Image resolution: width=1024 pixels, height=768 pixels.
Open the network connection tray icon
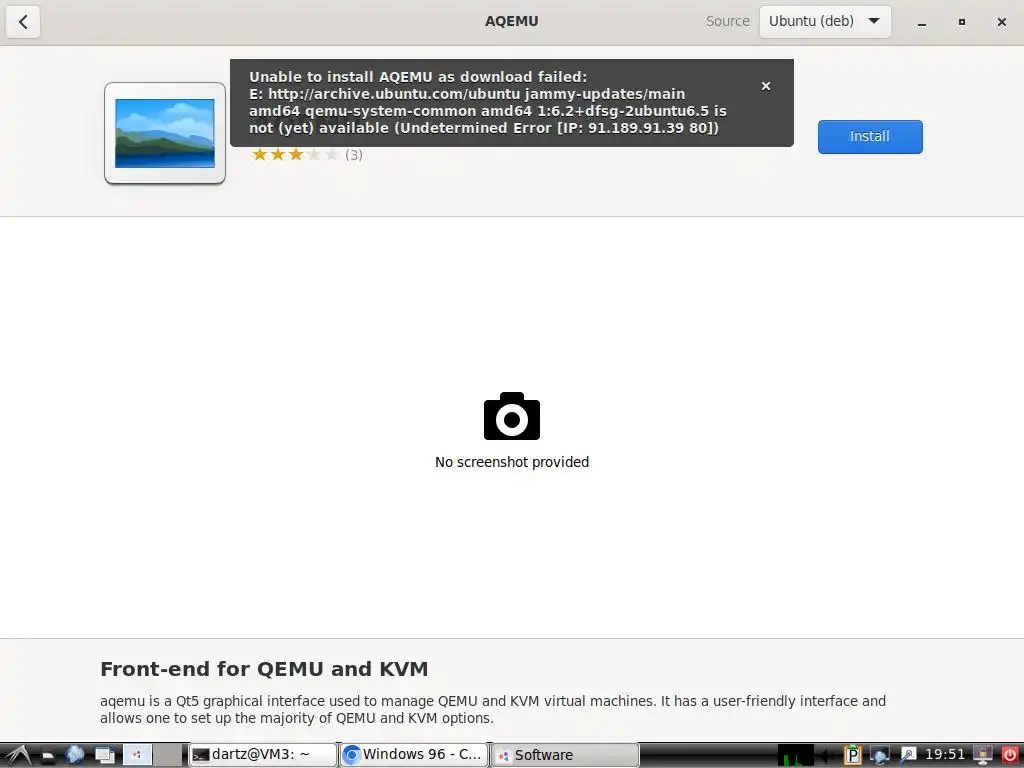click(x=880, y=756)
